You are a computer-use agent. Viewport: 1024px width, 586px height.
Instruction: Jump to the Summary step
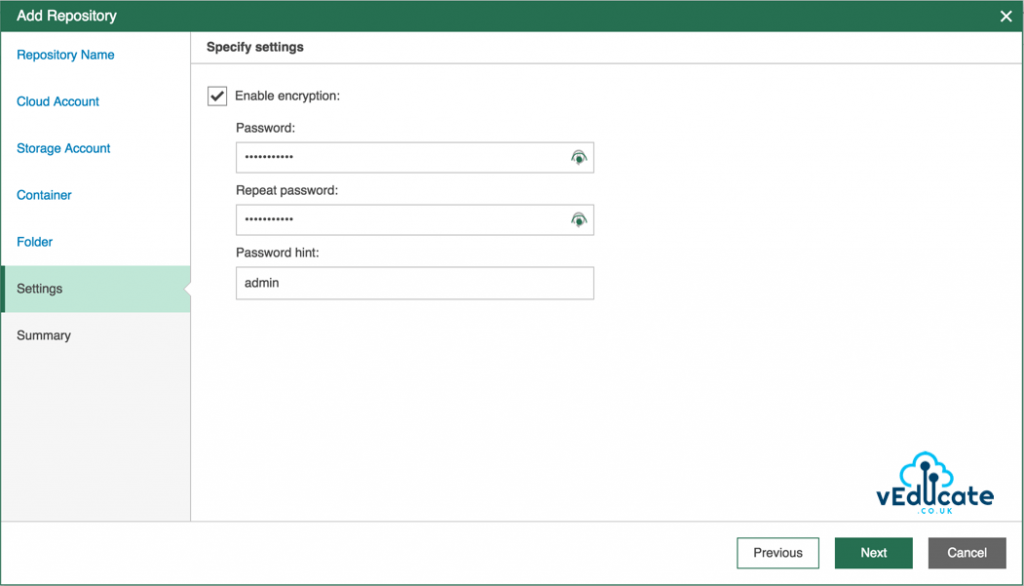[x=43, y=335]
